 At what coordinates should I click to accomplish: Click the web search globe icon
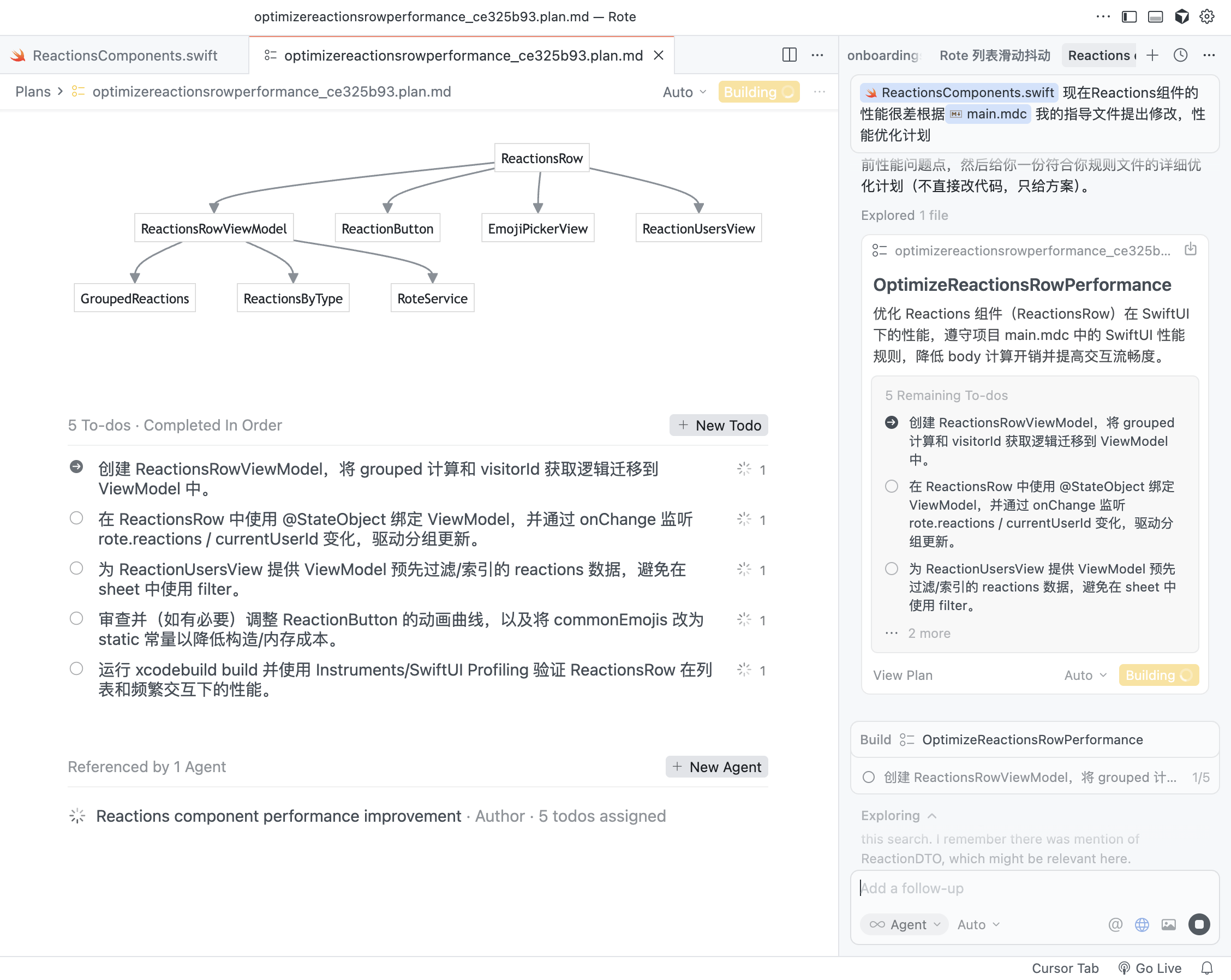click(x=1142, y=924)
